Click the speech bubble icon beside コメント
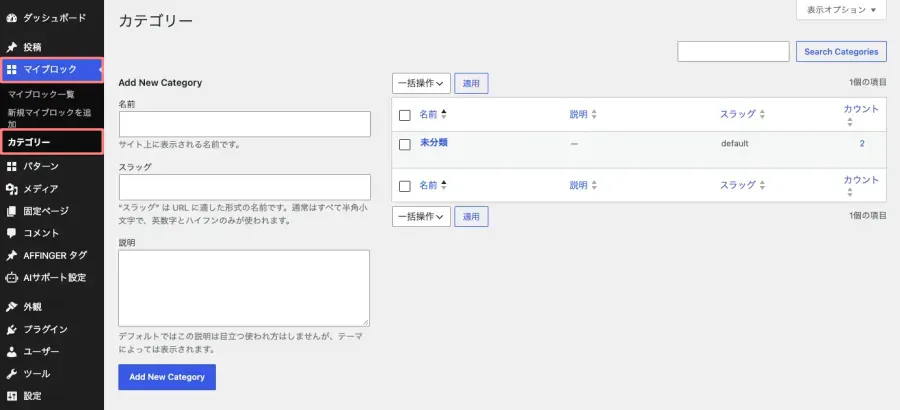The image size is (900, 410). 11,233
